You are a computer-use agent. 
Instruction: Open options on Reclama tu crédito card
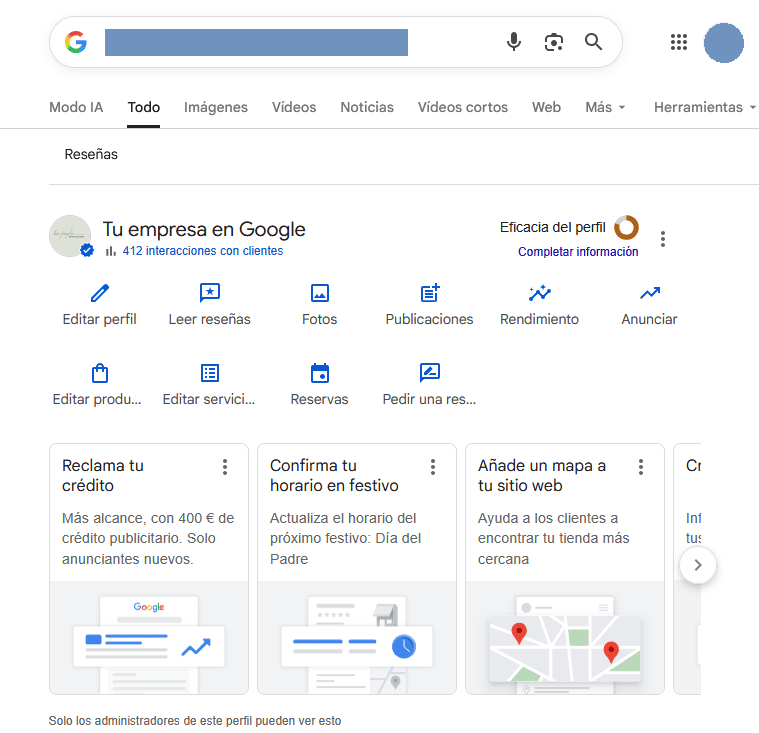(x=225, y=467)
